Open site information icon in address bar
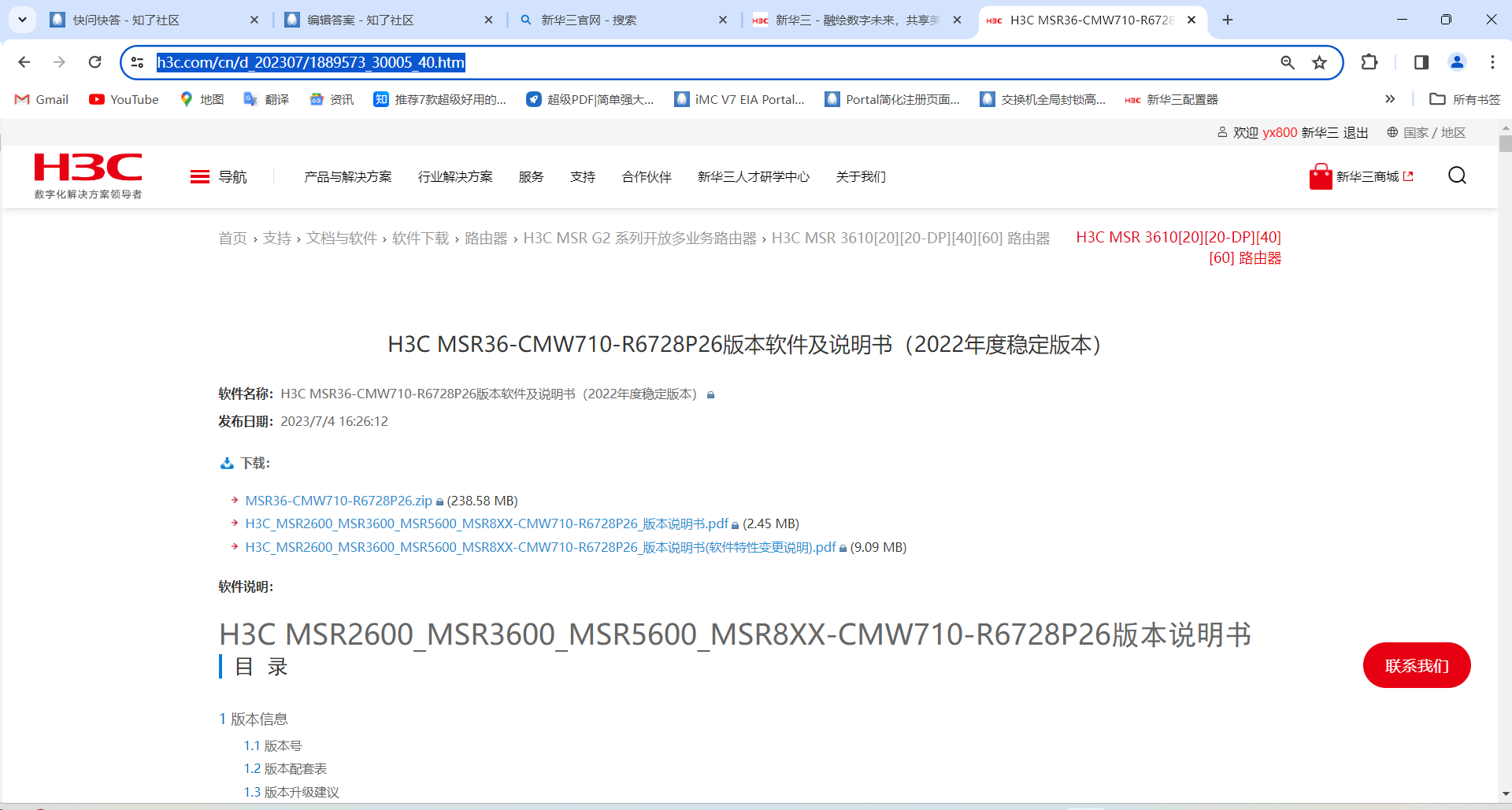The width and height of the screenshot is (1512, 810). point(137,62)
